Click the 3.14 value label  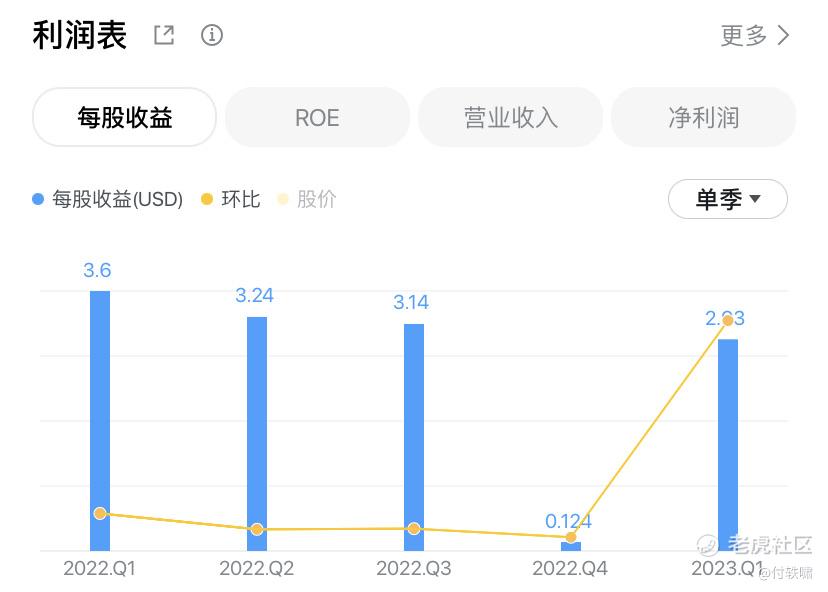coord(411,303)
